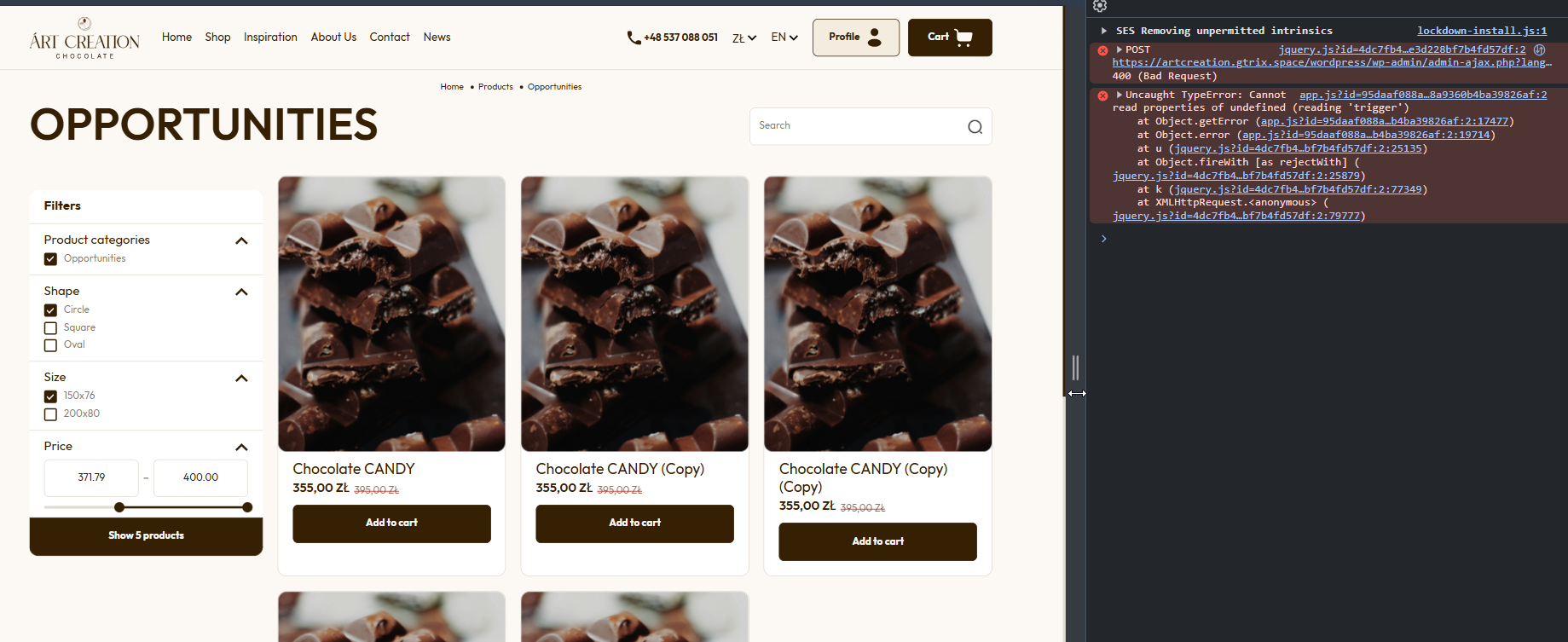Click the minimum price slider handle

coord(119,507)
